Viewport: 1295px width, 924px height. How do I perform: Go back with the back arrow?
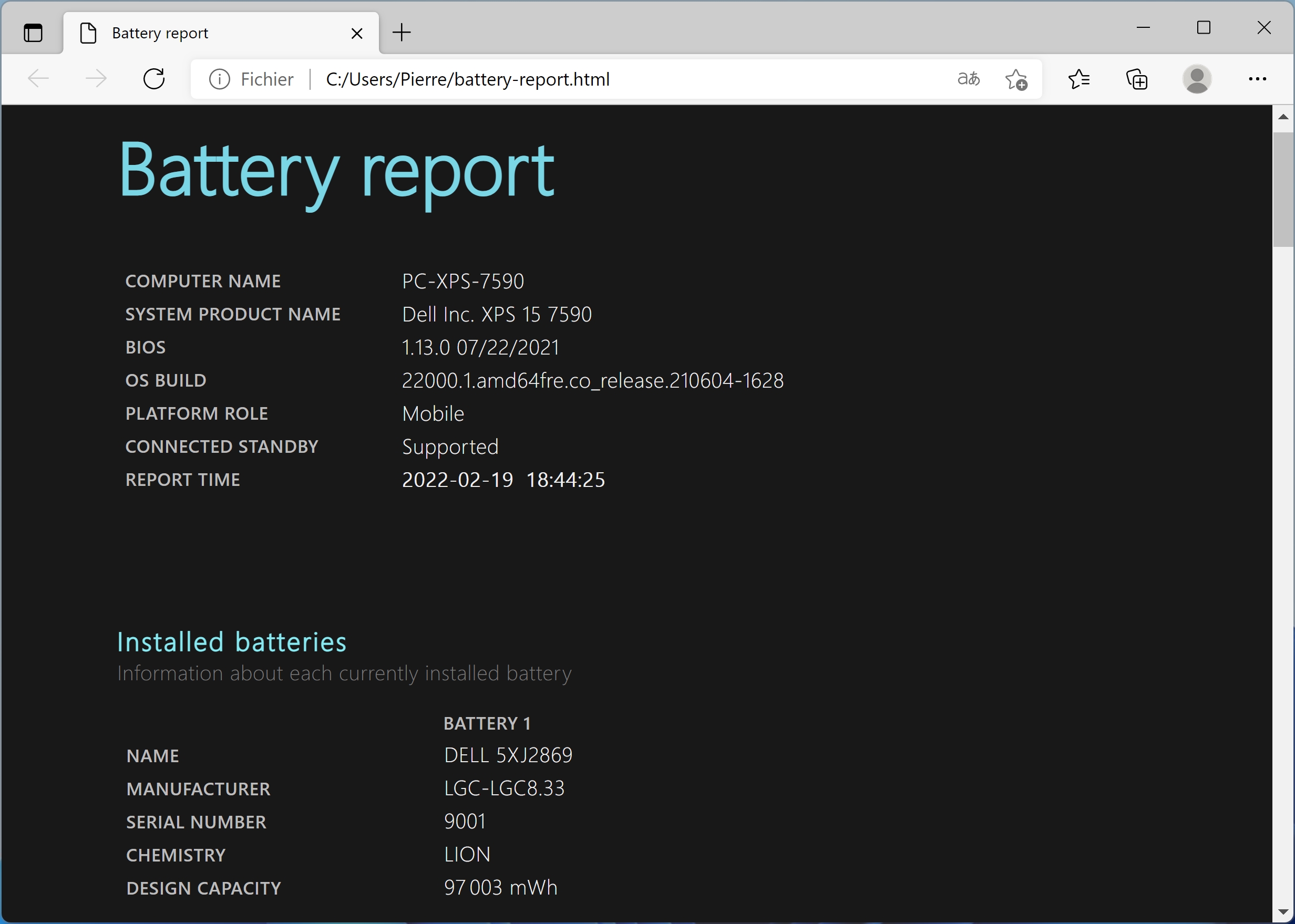pyautogui.click(x=39, y=78)
